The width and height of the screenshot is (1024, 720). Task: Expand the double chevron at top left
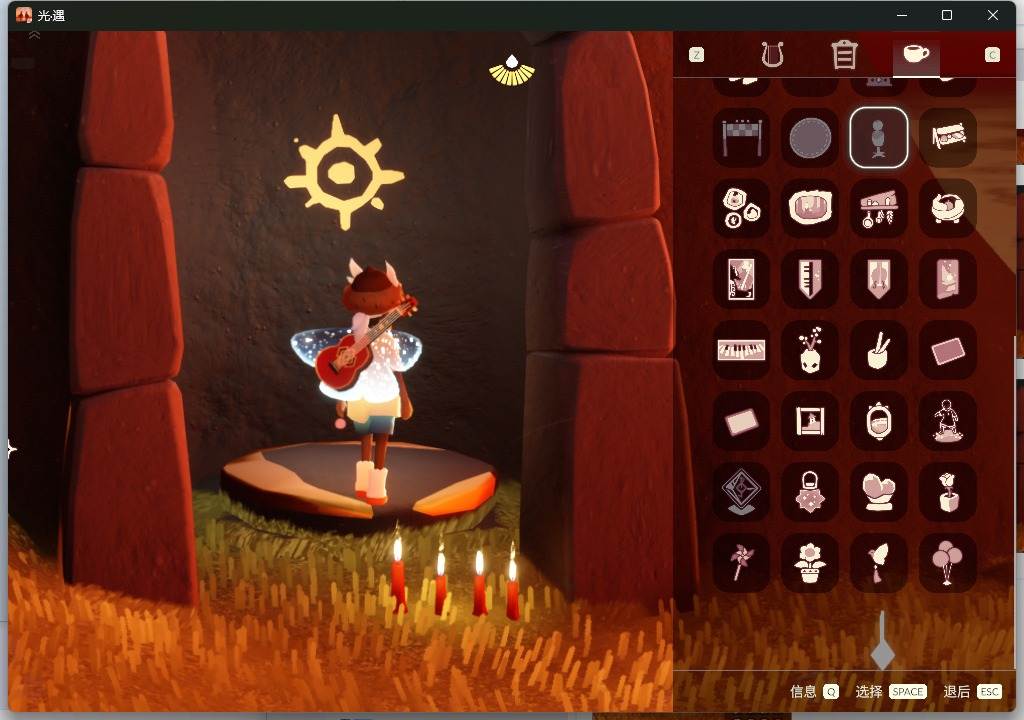35,35
